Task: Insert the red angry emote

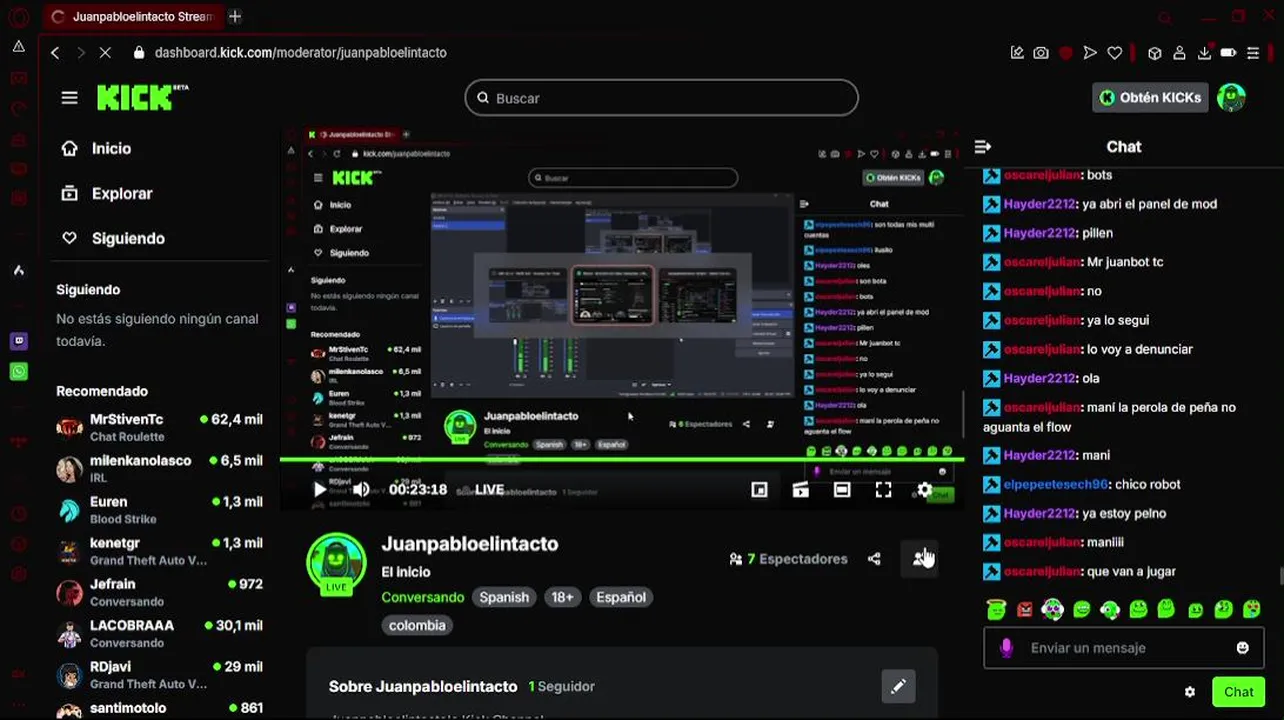Action: click(1024, 608)
